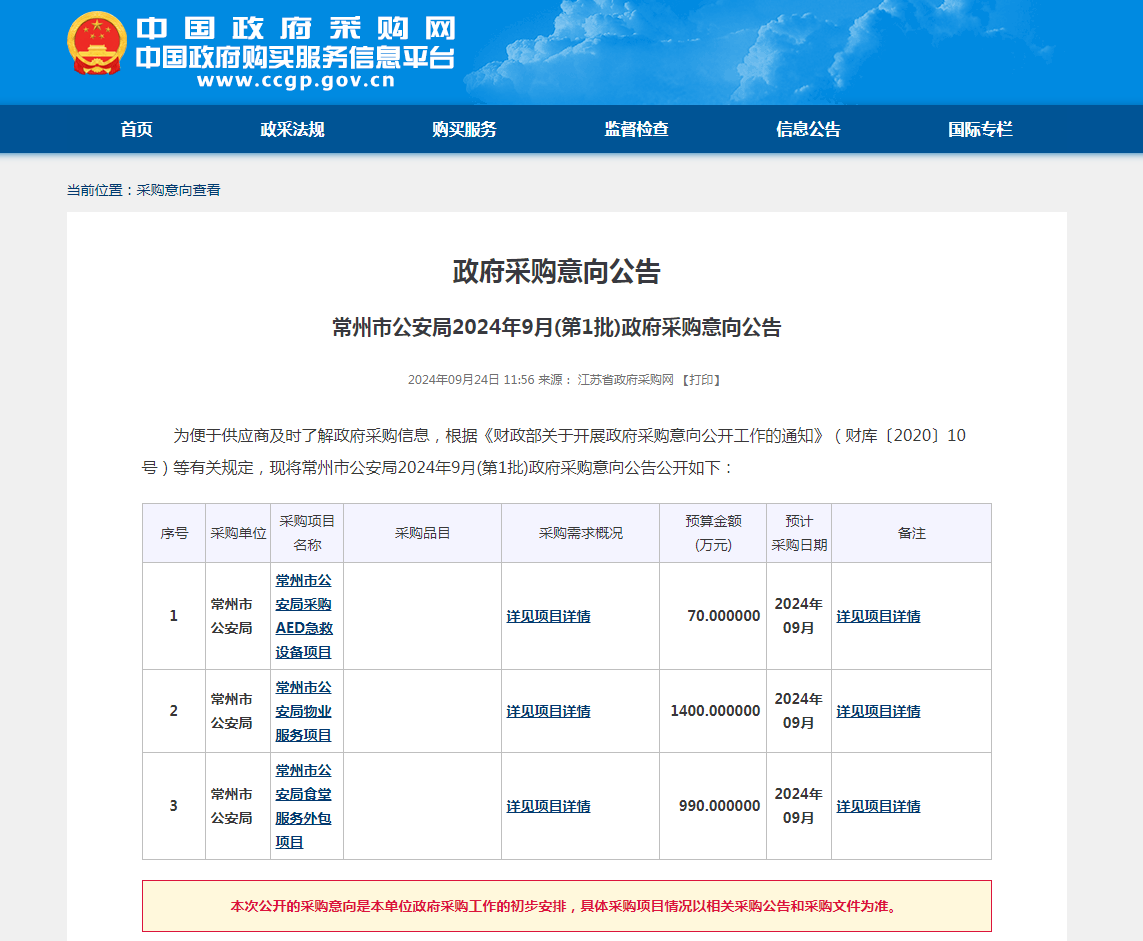Click the 采购意向查看 breadcrumb text

pyautogui.click(x=178, y=190)
